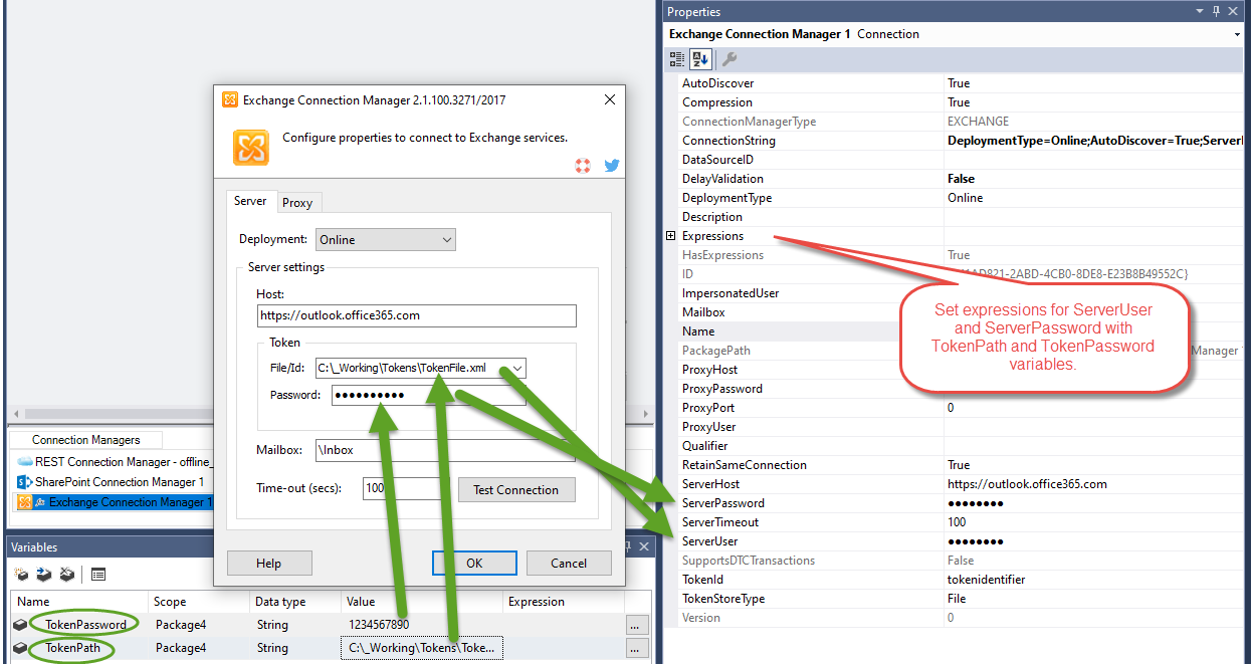Click the lifebuoy support icon in Exchange dialog
The height and width of the screenshot is (664, 1251).
(583, 165)
